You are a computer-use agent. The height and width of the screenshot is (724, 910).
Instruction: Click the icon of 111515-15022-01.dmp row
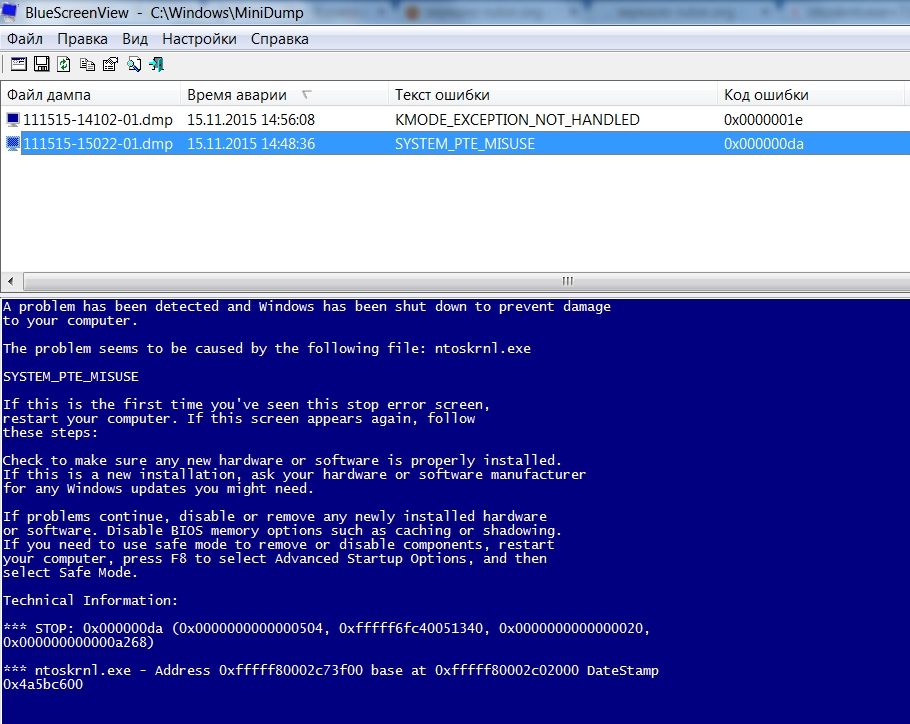(13, 143)
